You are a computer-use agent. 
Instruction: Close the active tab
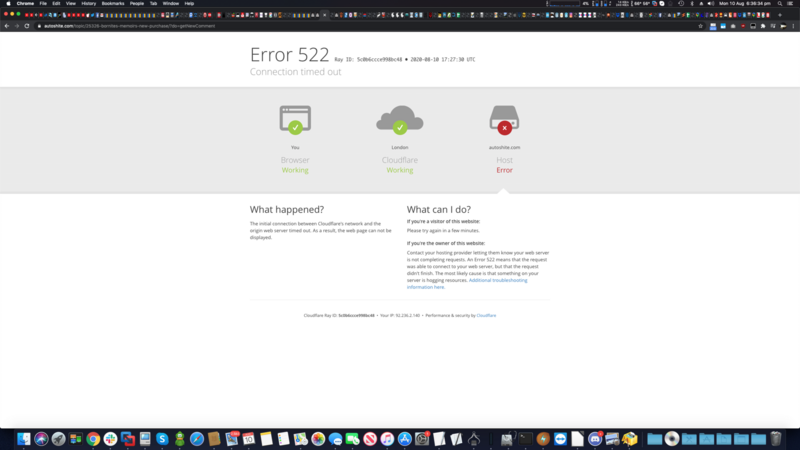(x=324, y=15)
